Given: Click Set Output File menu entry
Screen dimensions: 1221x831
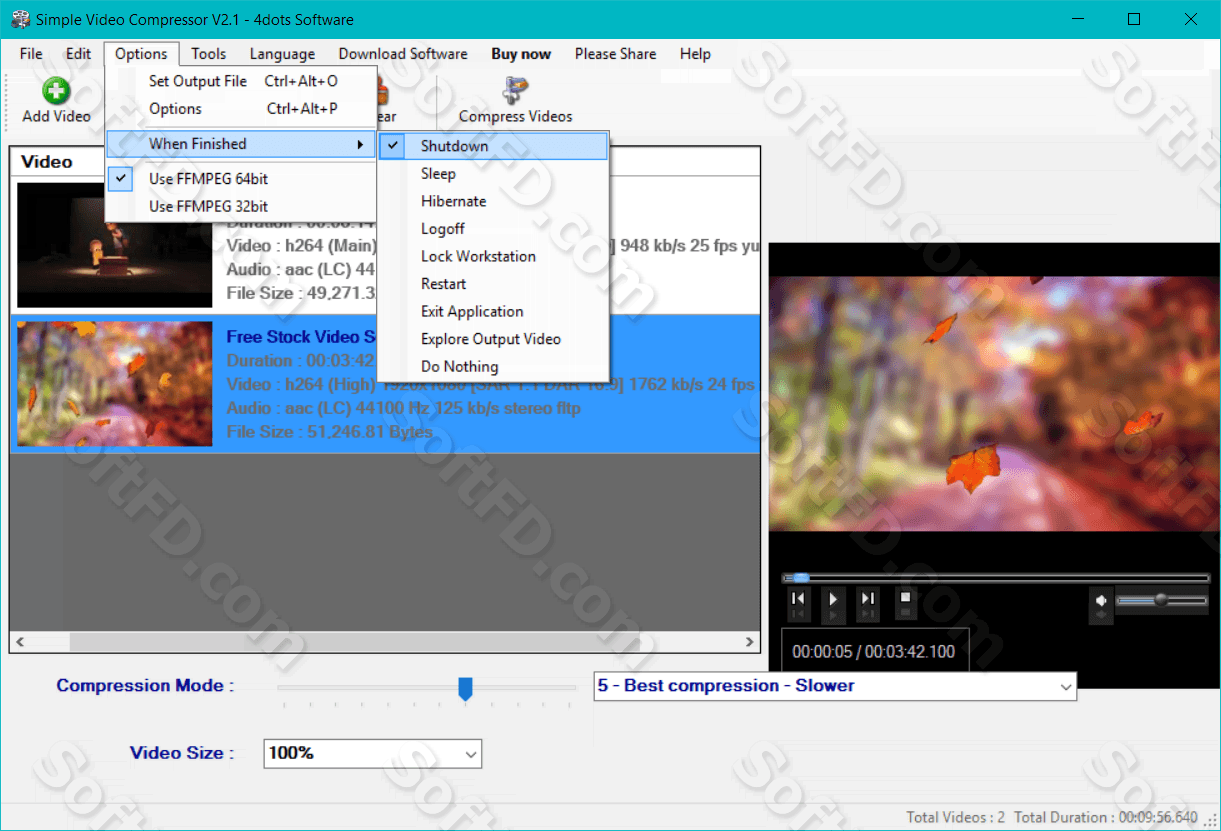Looking at the screenshot, I should [240, 81].
